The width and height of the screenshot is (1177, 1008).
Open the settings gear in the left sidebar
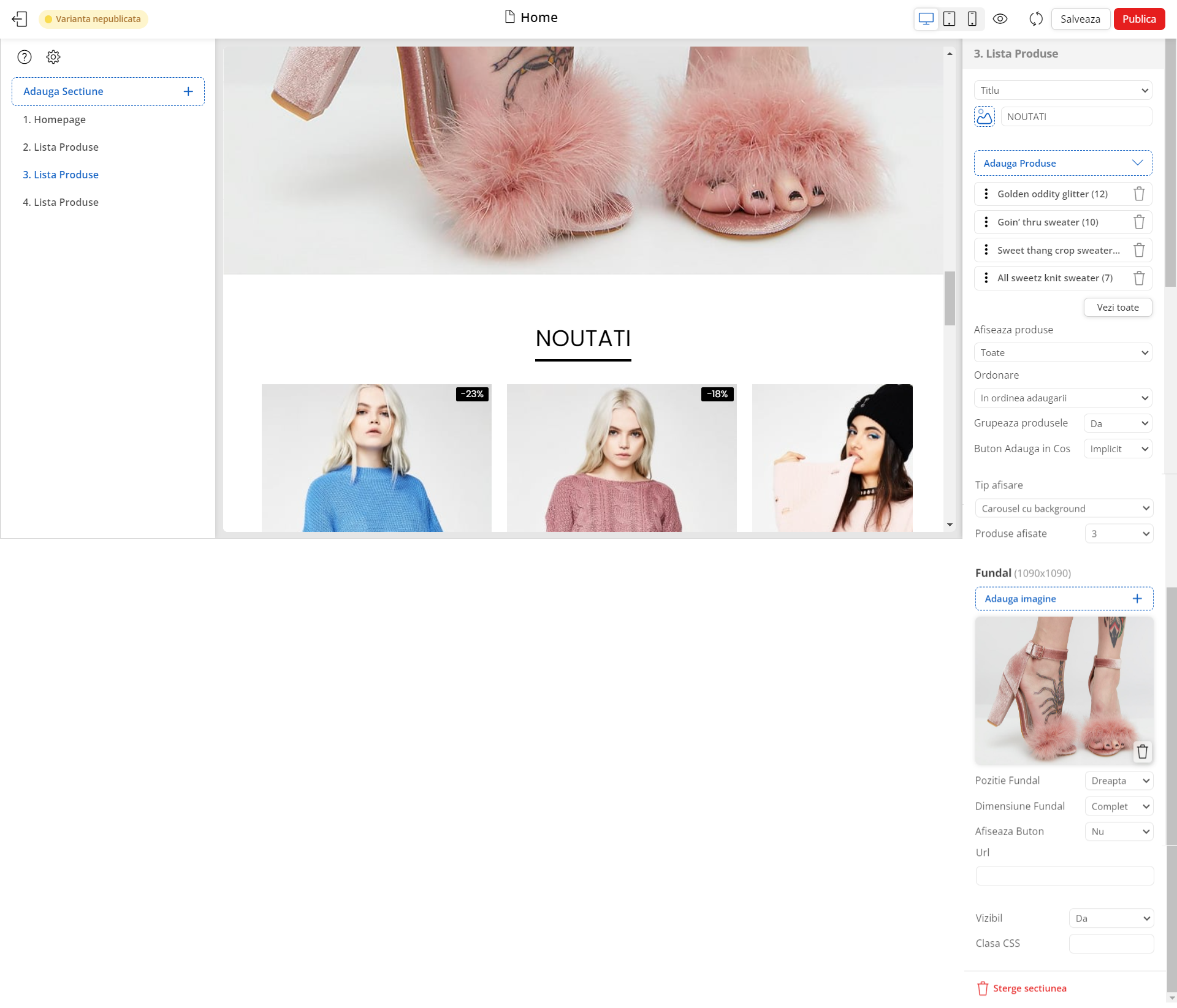(53, 57)
